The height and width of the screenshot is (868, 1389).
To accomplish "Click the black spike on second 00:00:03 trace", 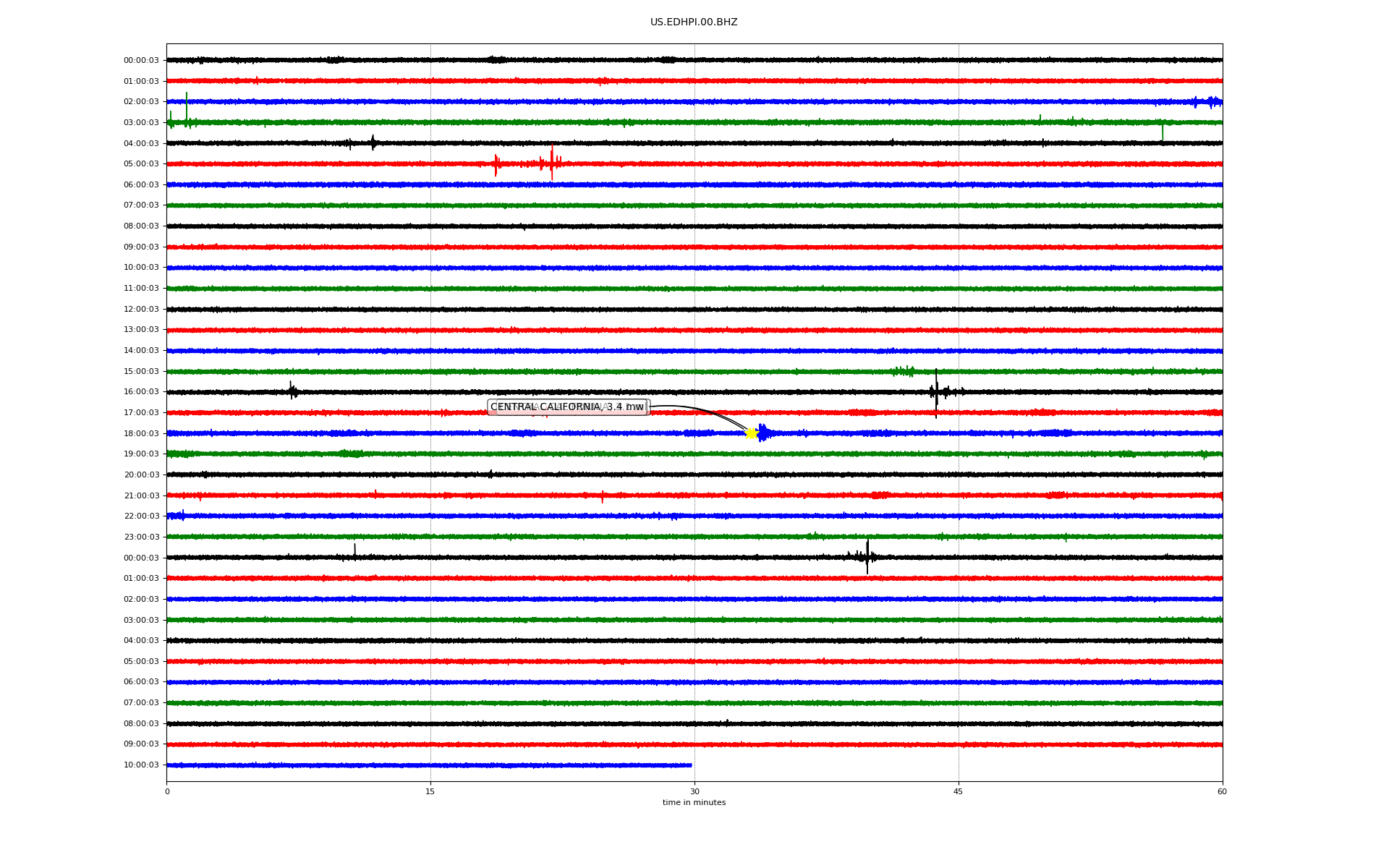I will coord(867,557).
